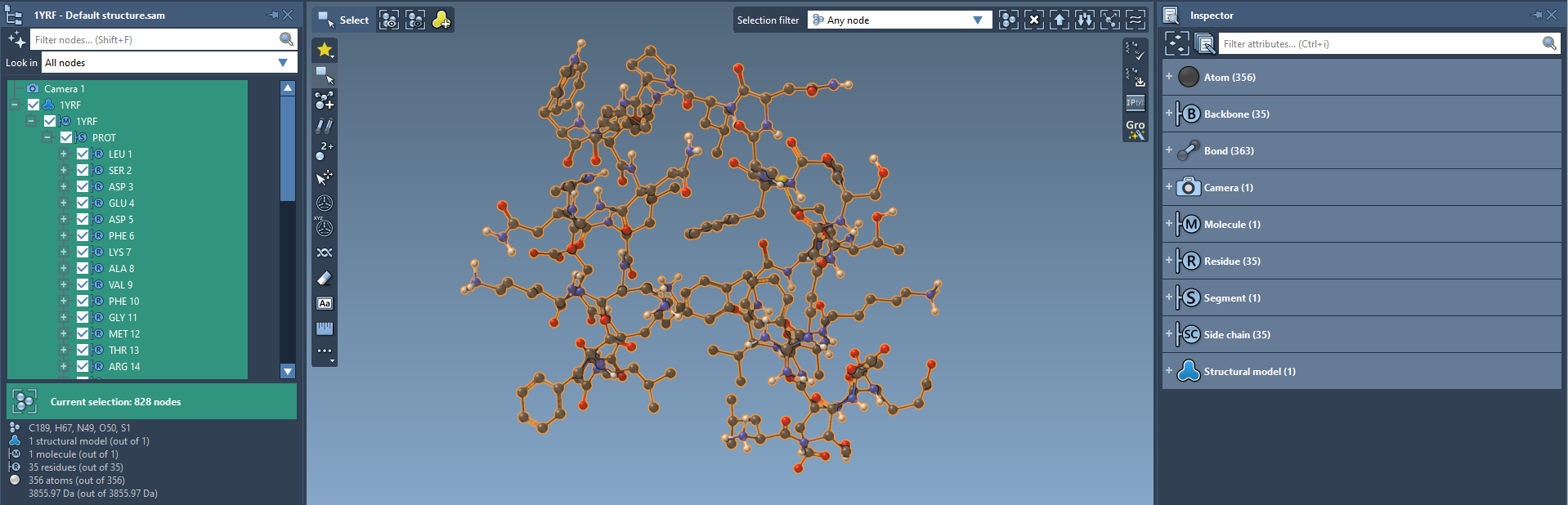Click the Select mode button

coord(343,20)
